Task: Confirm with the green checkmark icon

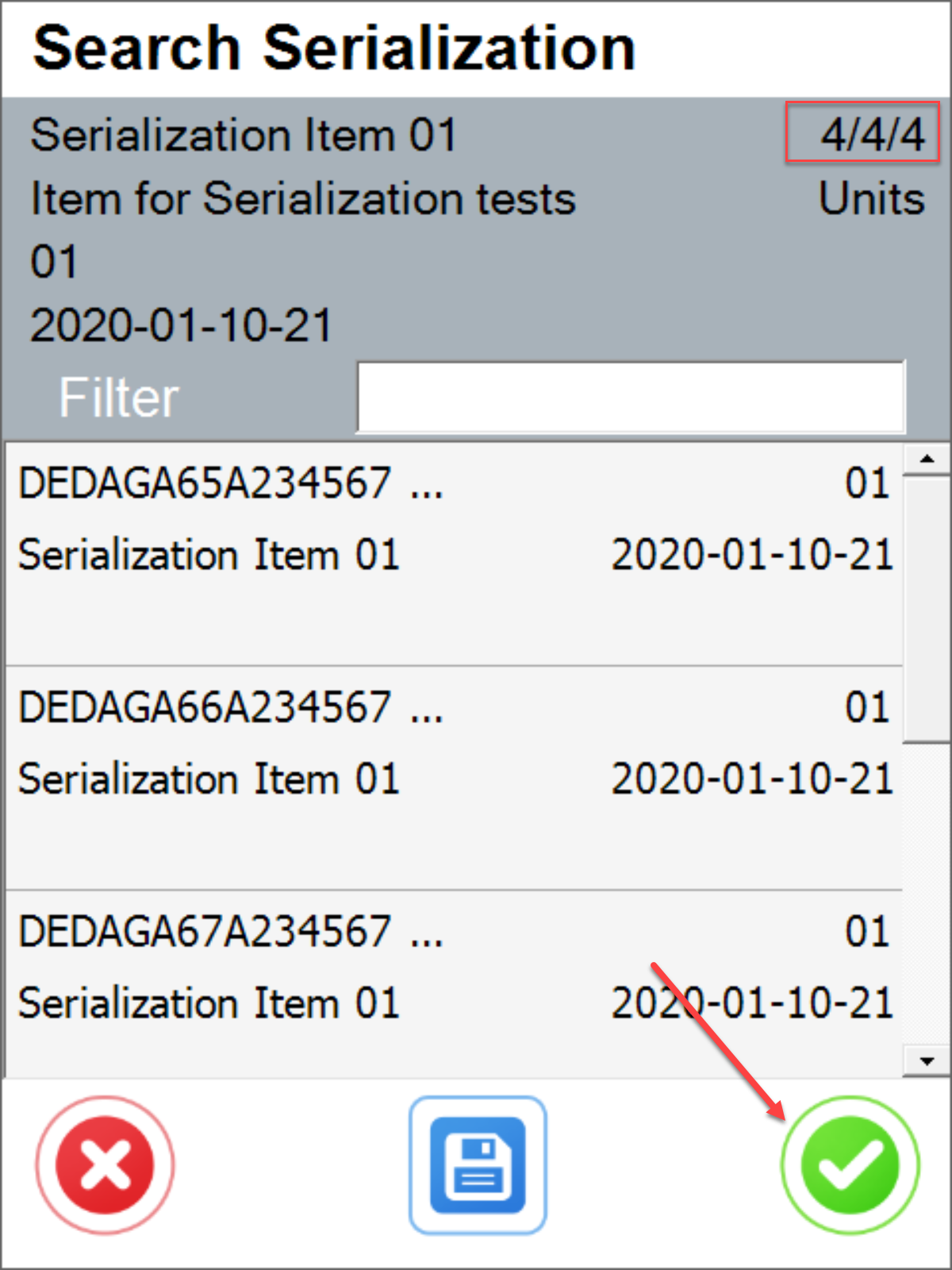Action: [x=850, y=1164]
